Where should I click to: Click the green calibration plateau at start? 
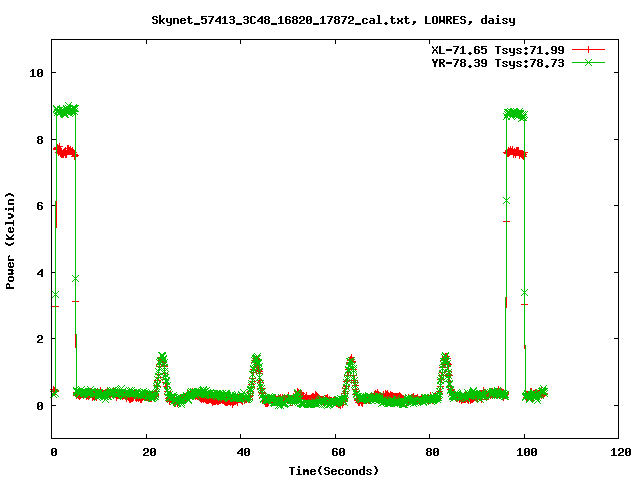[66, 110]
